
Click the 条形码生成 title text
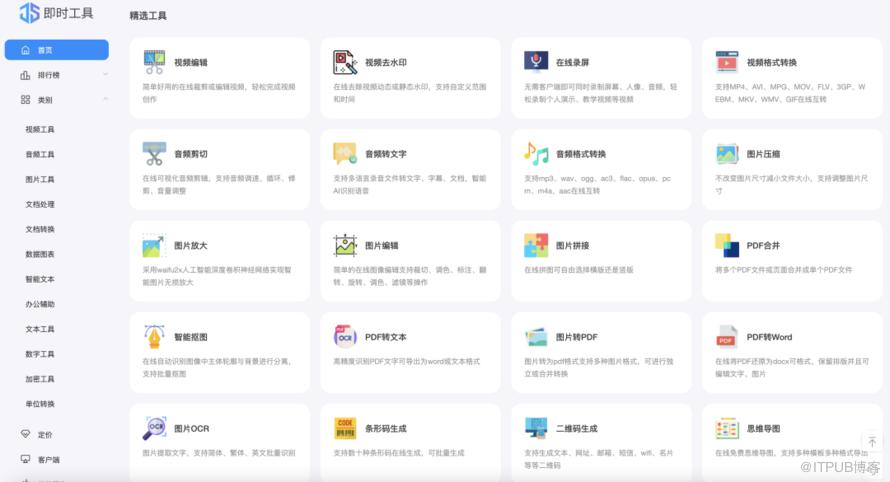tap(385, 429)
